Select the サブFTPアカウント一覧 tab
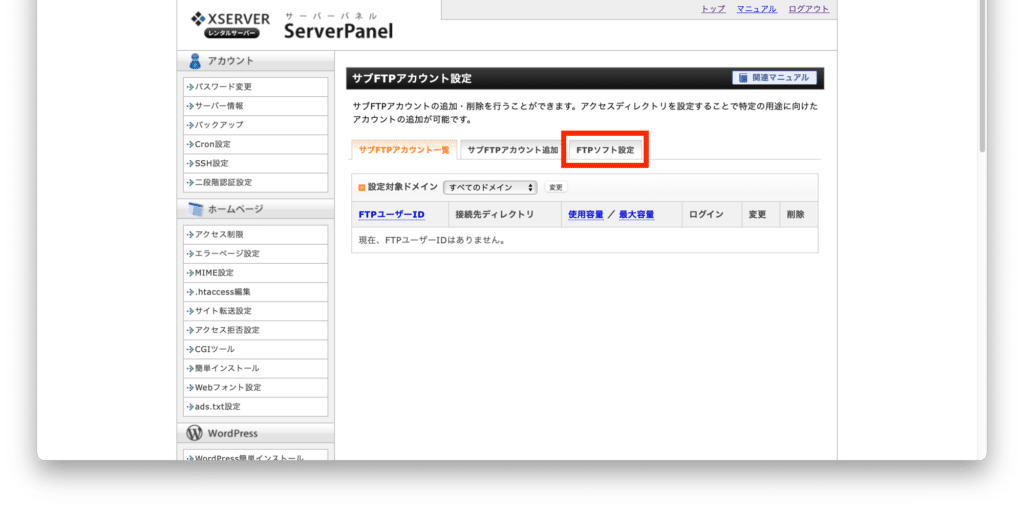This screenshot has width=1024, height=509. coord(404,150)
